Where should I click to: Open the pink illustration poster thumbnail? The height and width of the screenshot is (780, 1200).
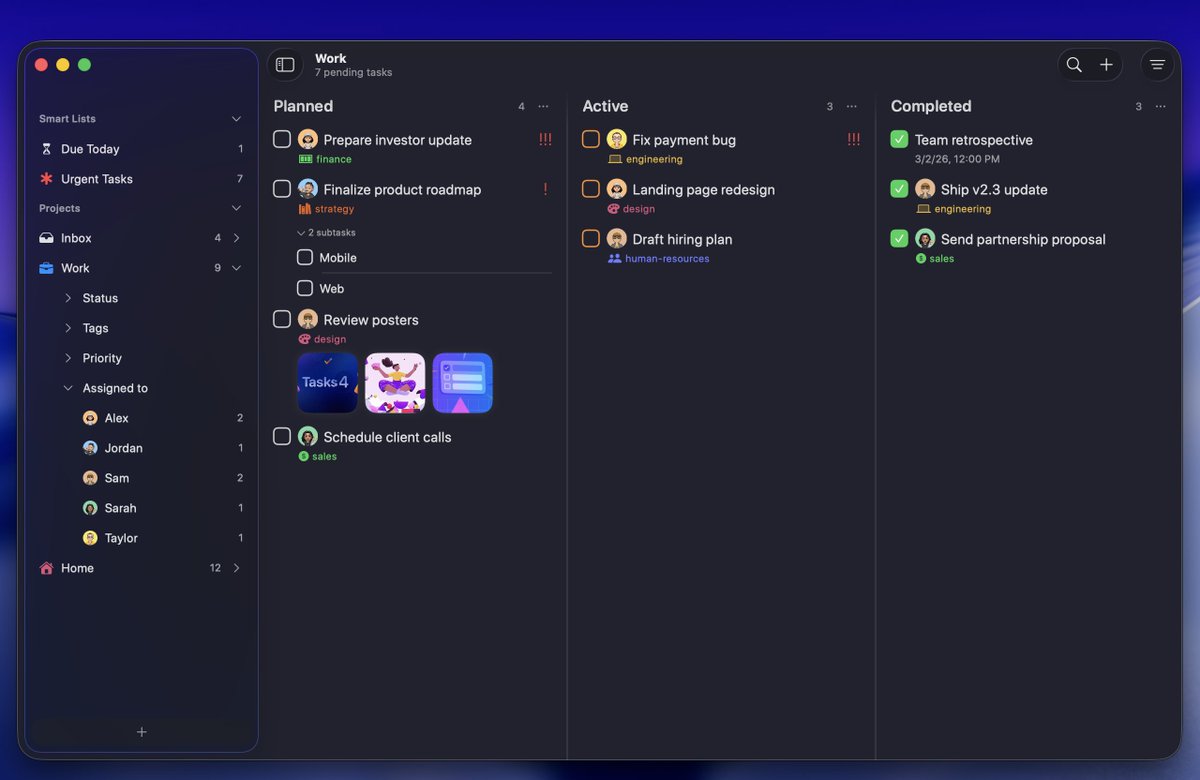[x=395, y=383]
